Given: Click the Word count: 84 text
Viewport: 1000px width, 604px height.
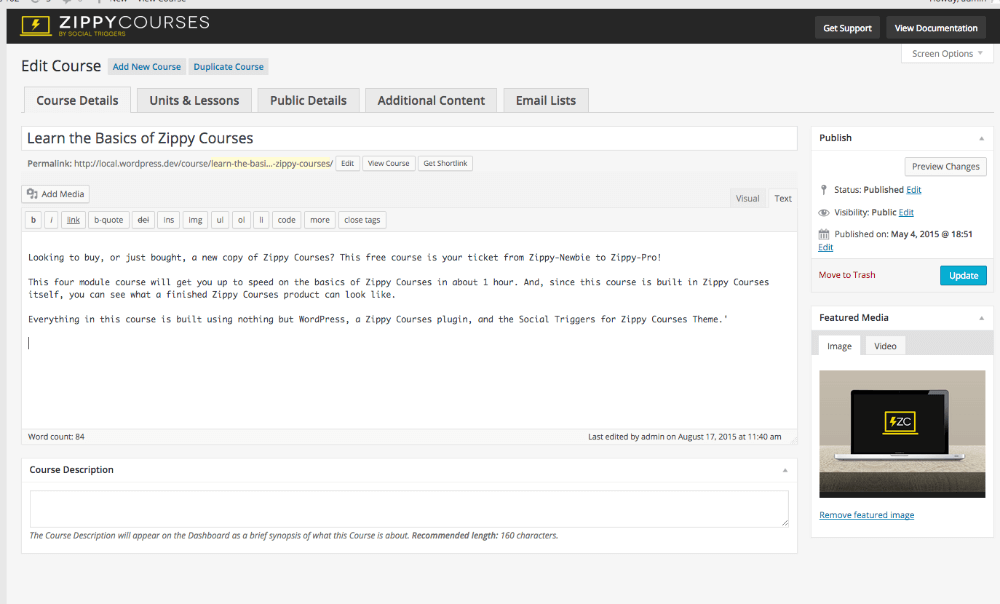Looking at the screenshot, I should (x=56, y=437).
